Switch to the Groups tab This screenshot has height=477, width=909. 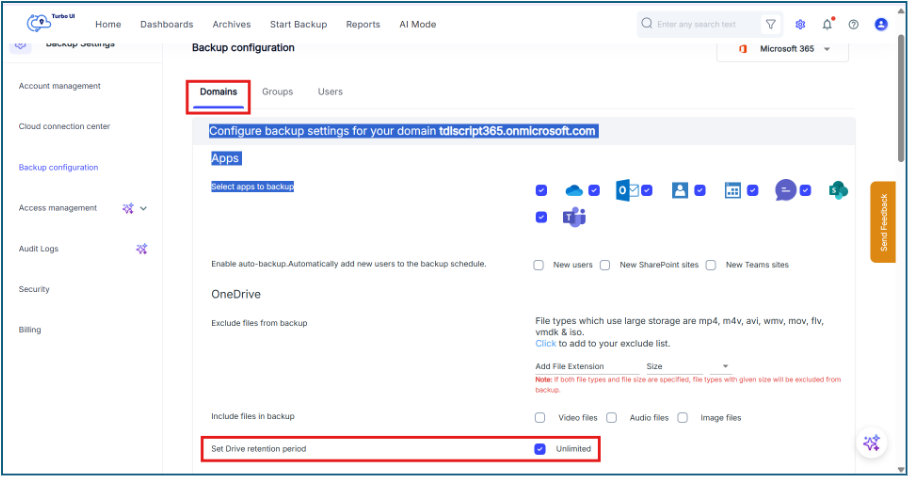tap(277, 92)
